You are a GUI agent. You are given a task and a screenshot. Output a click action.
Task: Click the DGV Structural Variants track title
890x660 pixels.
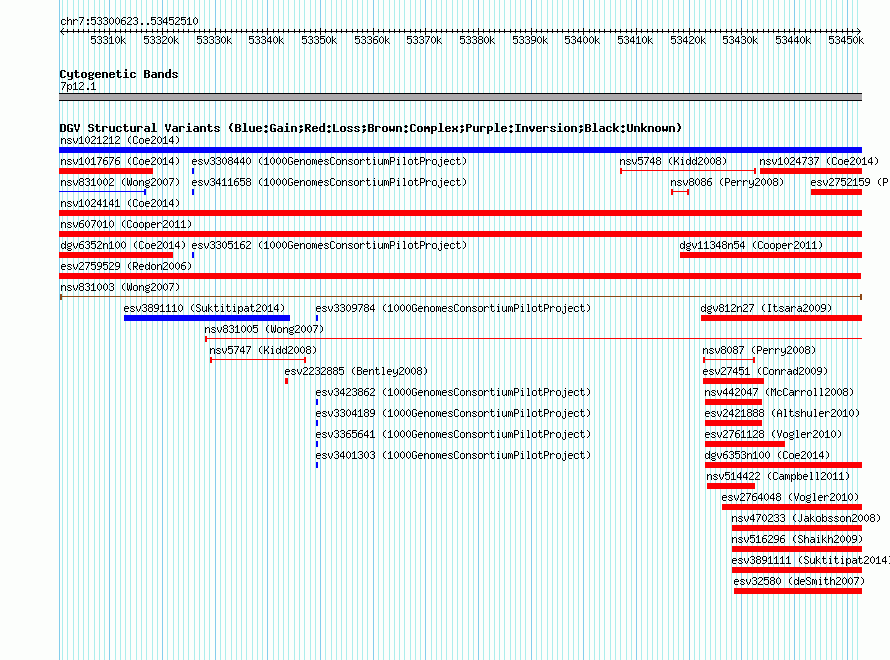[371, 128]
